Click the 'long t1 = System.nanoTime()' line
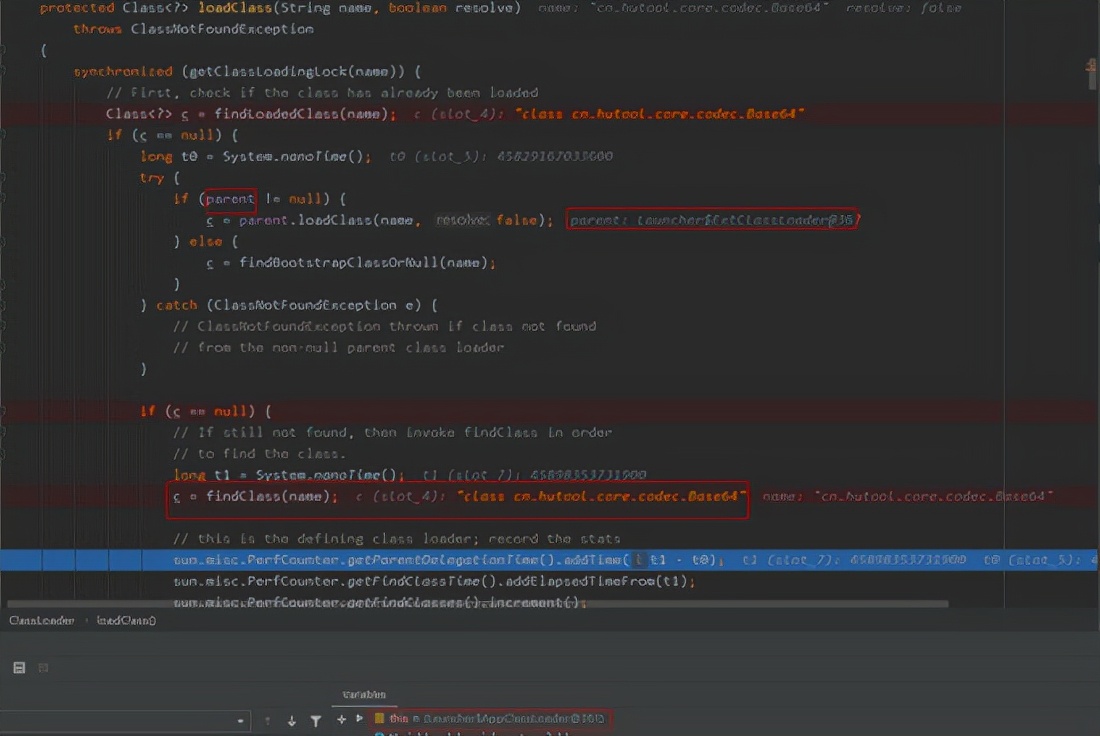Viewport: 1100px width, 736px height. tap(289, 475)
